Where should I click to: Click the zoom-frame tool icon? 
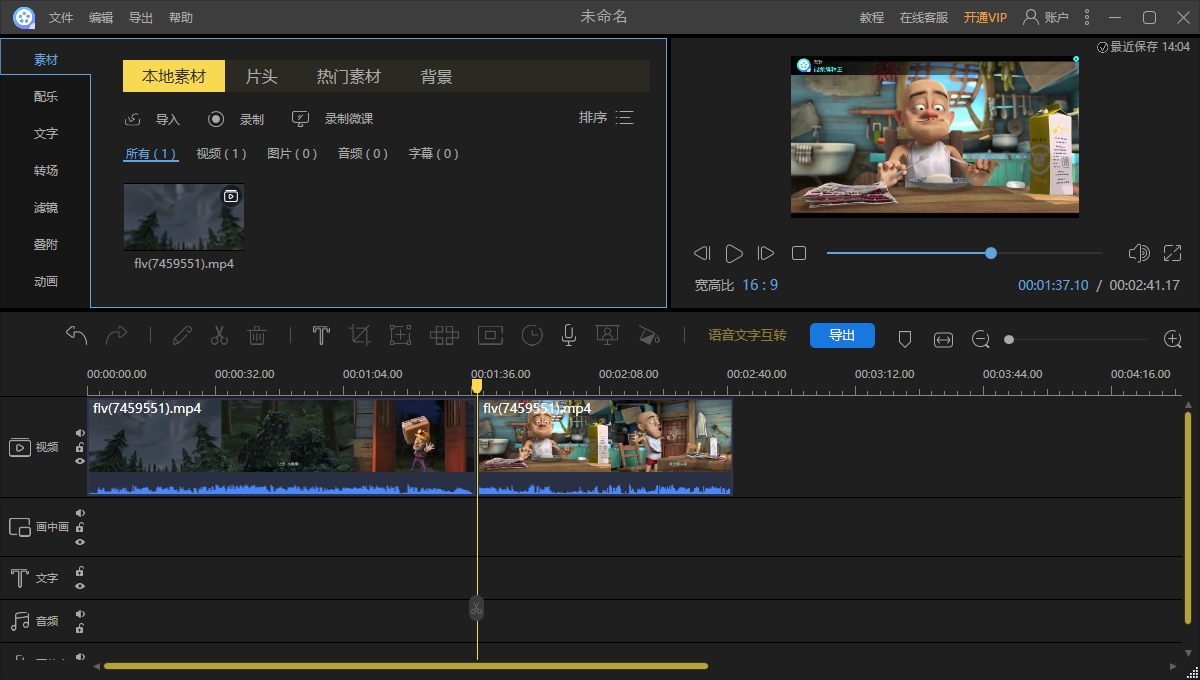click(x=400, y=336)
